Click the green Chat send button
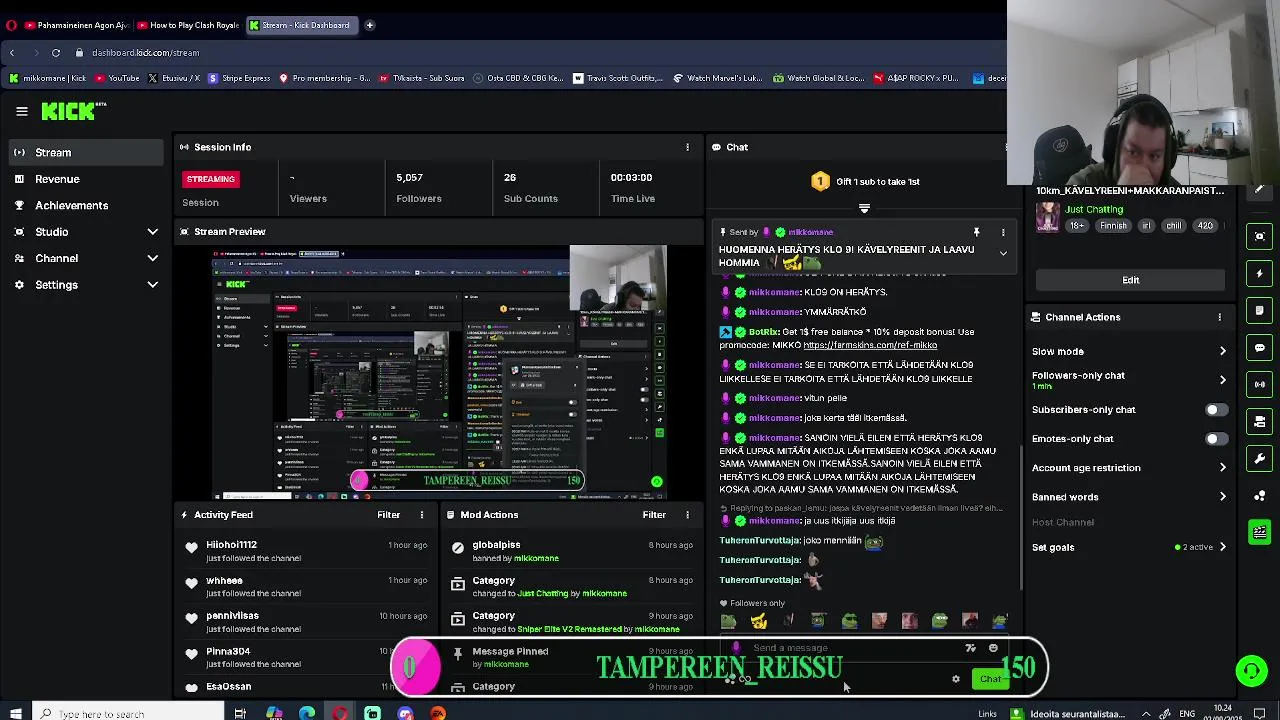1280x720 pixels. [x=990, y=679]
